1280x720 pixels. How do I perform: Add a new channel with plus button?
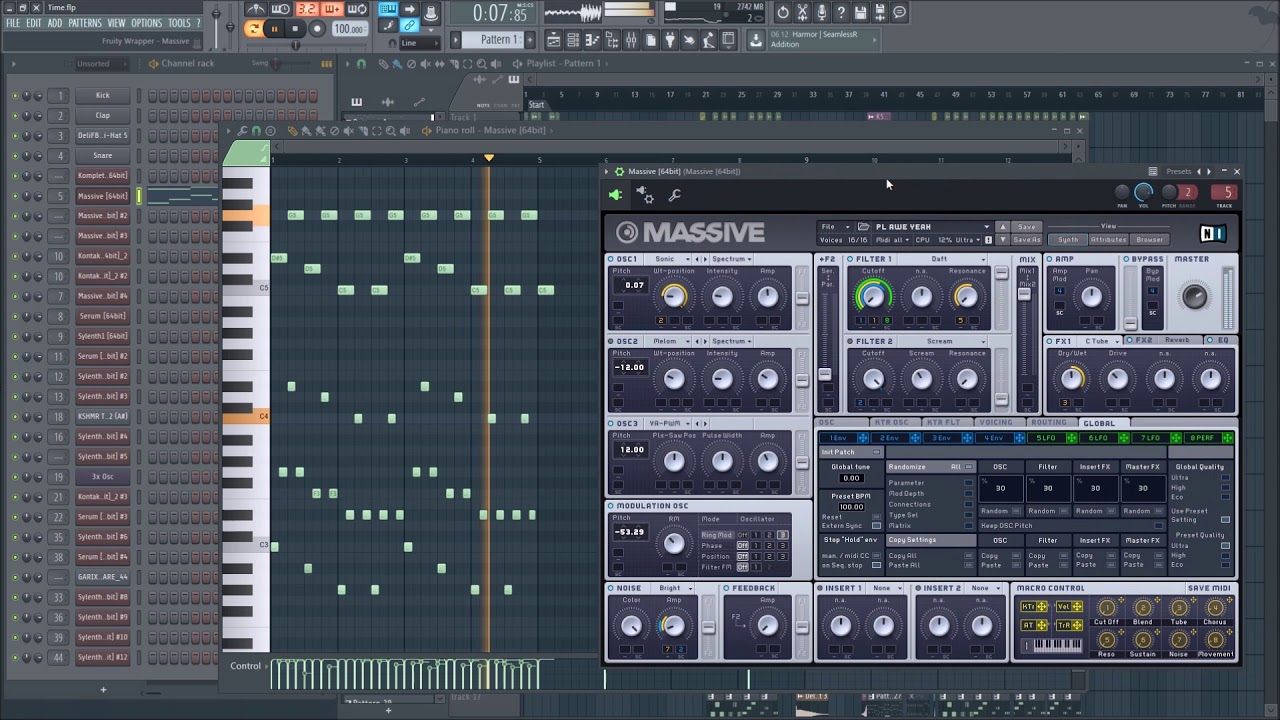pos(103,689)
